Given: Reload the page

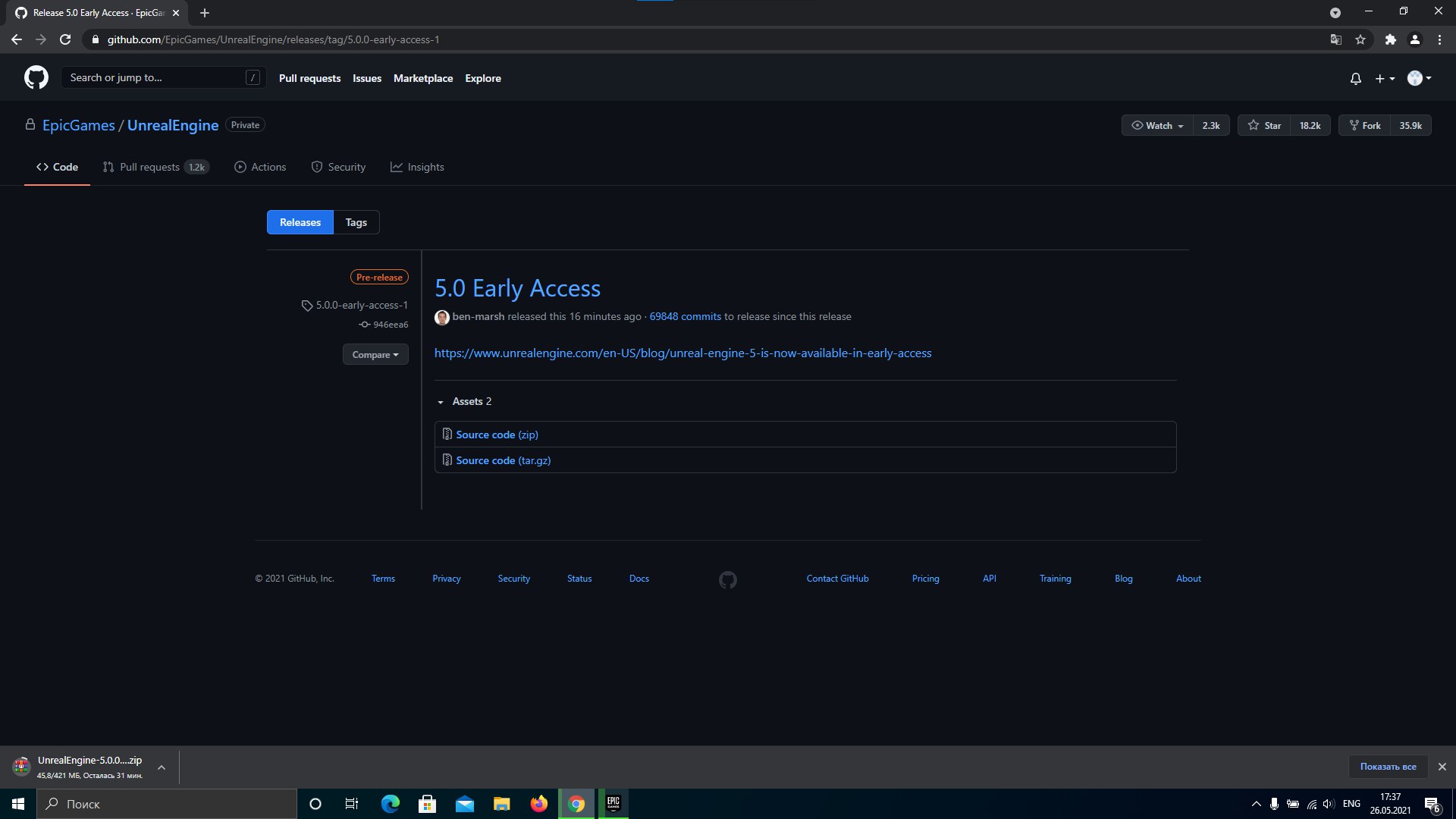Looking at the screenshot, I should pos(65,39).
